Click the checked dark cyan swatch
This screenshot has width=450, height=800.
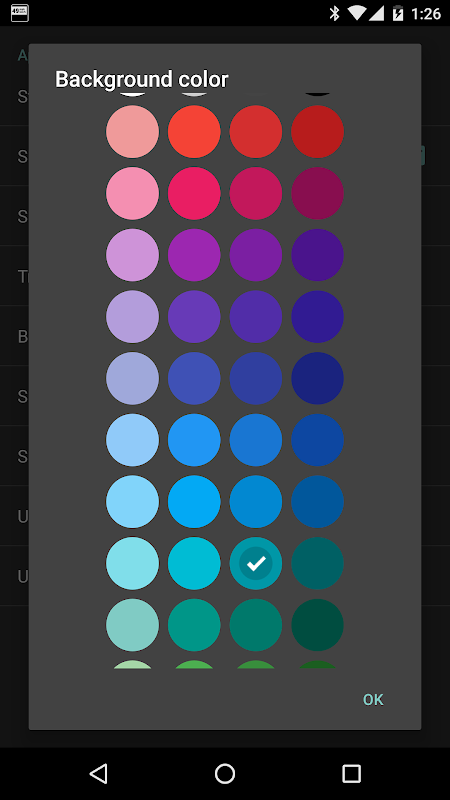256,564
